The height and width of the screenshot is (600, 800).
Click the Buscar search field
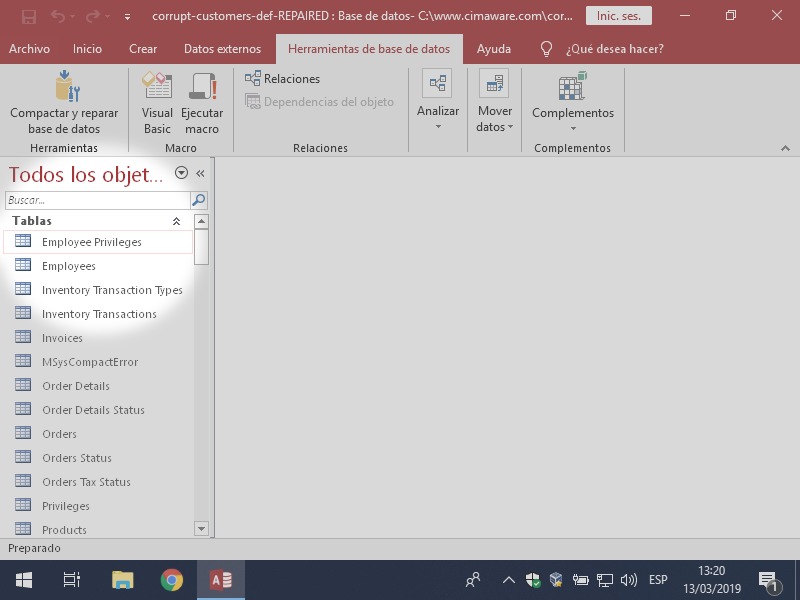(97, 200)
